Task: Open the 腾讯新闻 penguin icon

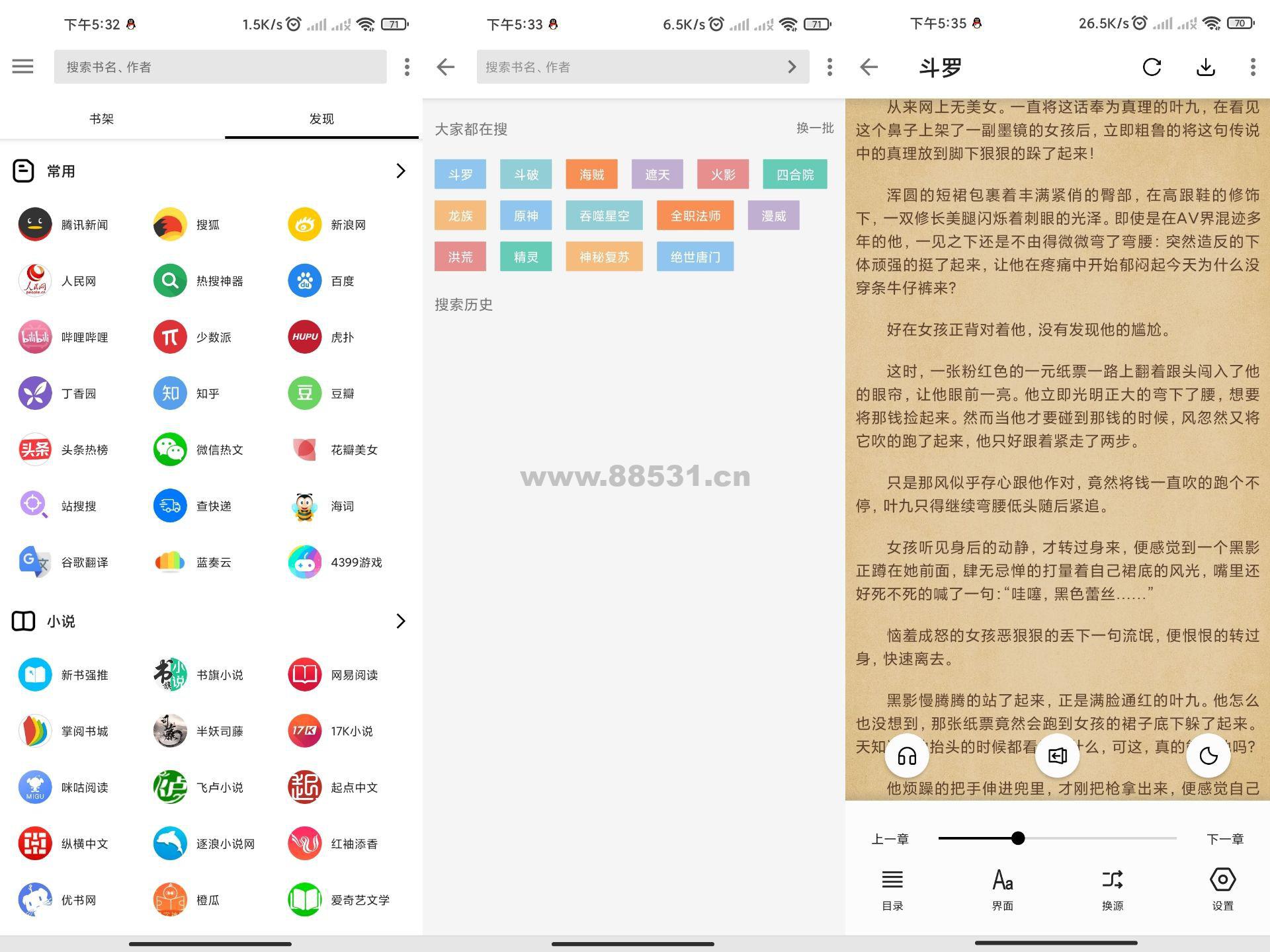Action: (x=35, y=225)
